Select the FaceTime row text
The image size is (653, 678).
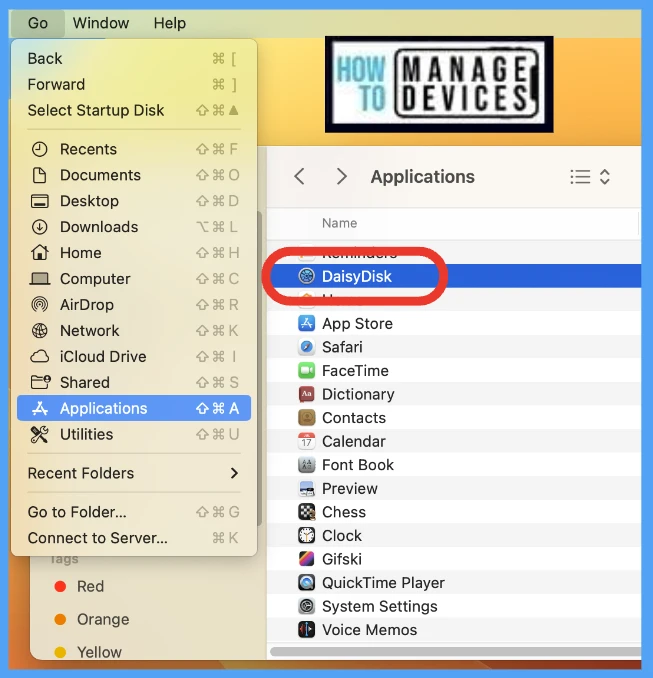point(355,371)
